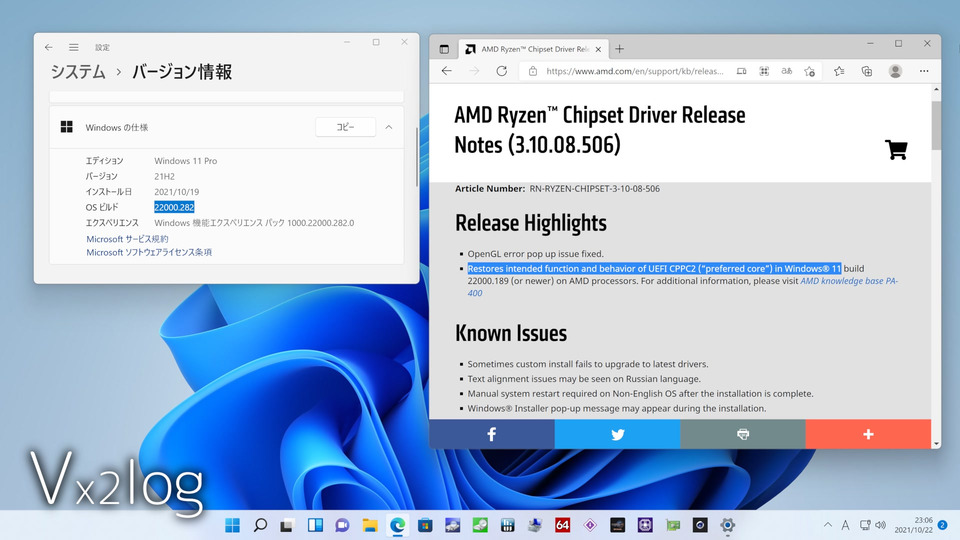Image resolution: width=960 pixels, height=540 pixels.
Task: Click the Settings window vertical scrollbar
Action: (x=417, y=157)
